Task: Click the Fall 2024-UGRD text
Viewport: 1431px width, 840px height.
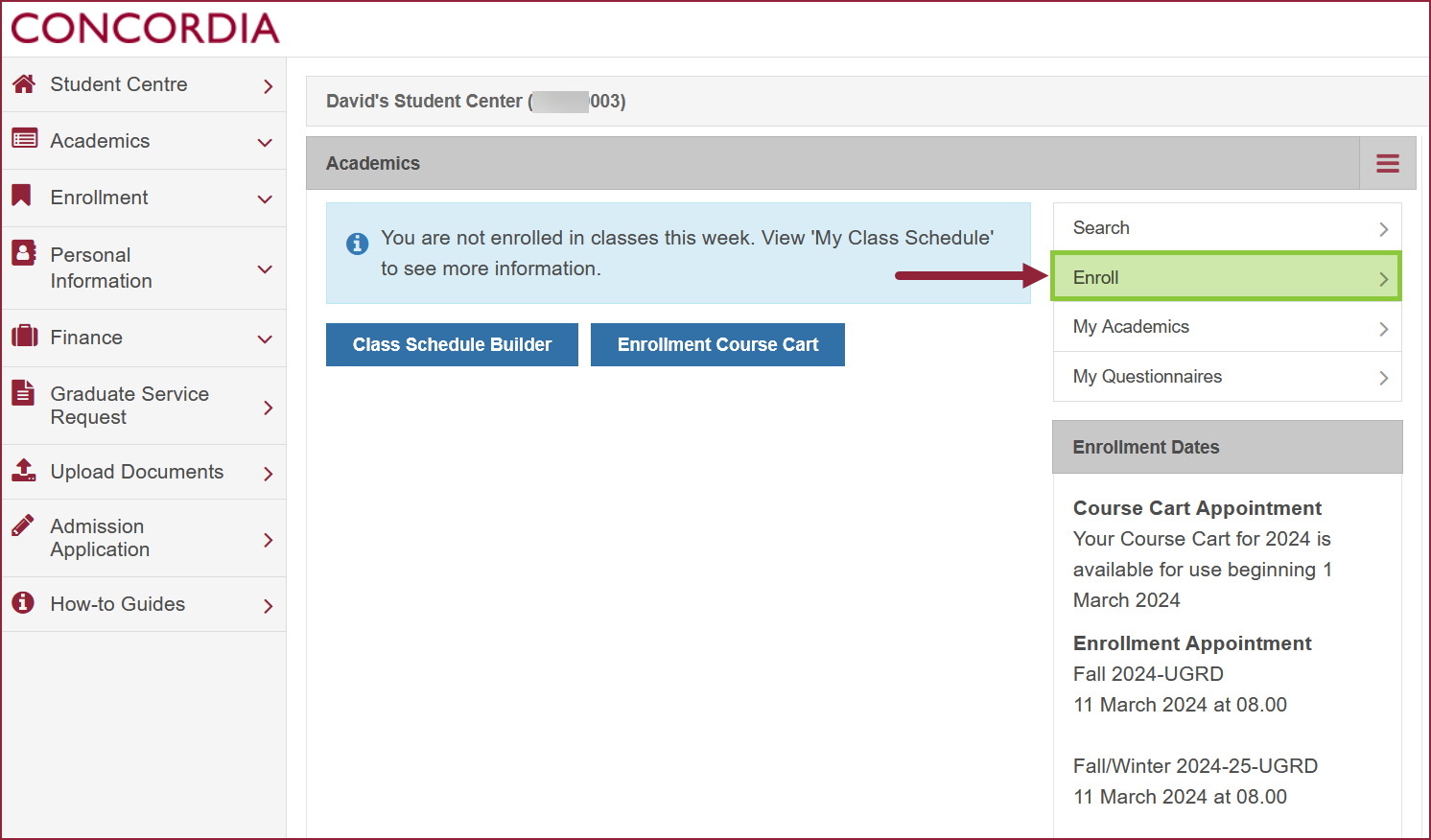Action: click(x=1148, y=674)
